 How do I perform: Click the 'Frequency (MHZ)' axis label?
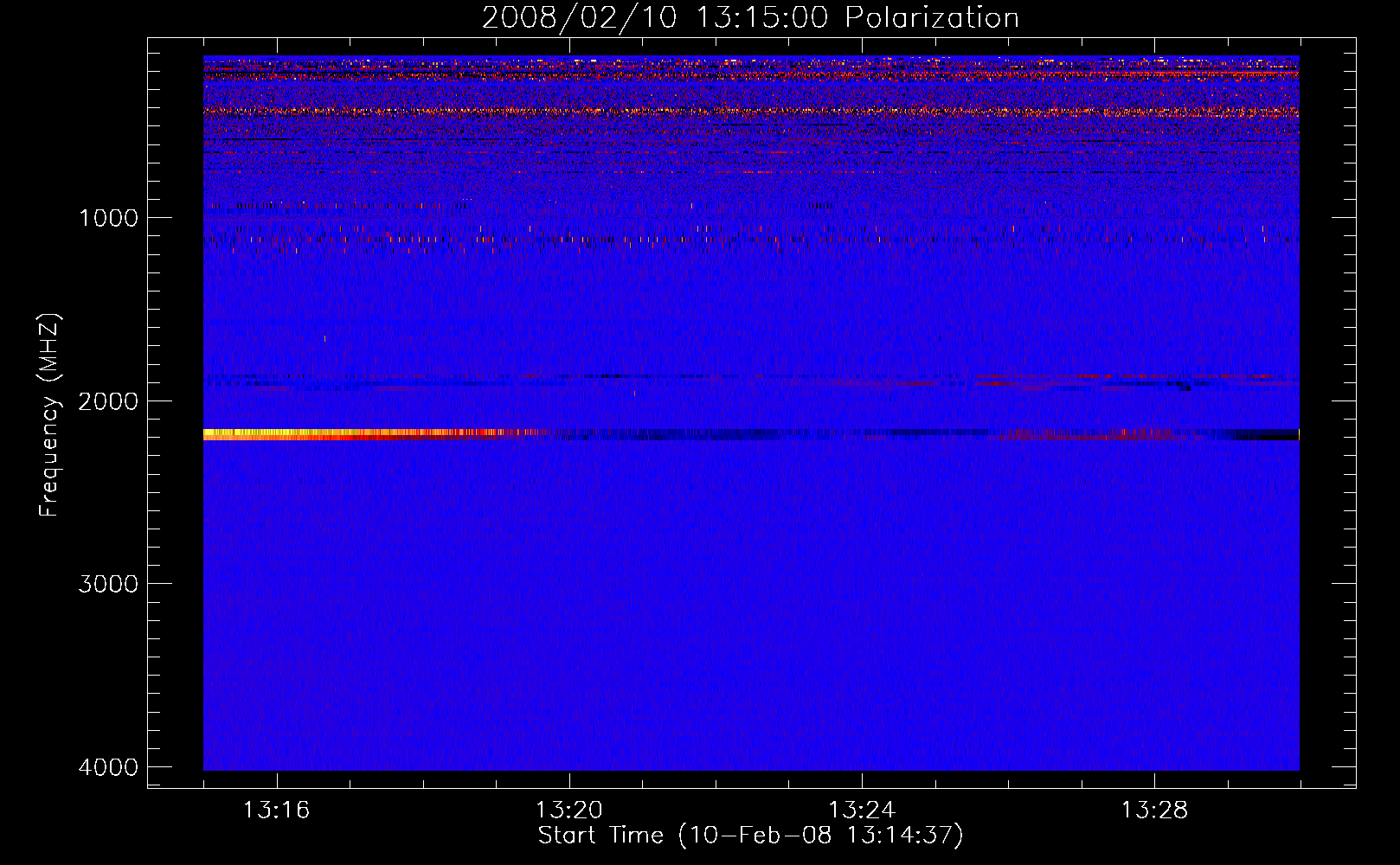pyautogui.click(x=50, y=415)
